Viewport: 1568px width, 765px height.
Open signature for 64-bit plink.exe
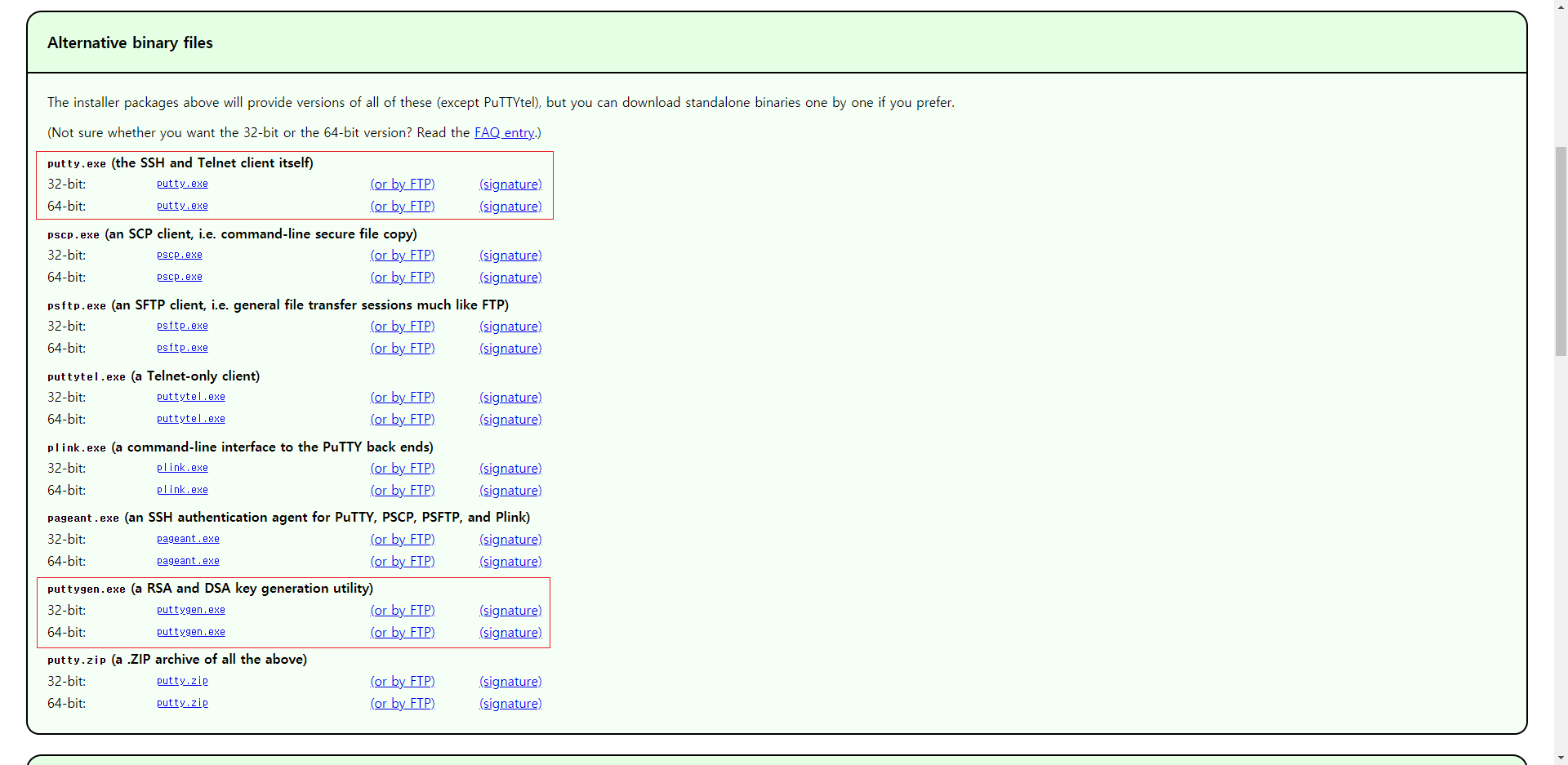pyautogui.click(x=510, y=490)
